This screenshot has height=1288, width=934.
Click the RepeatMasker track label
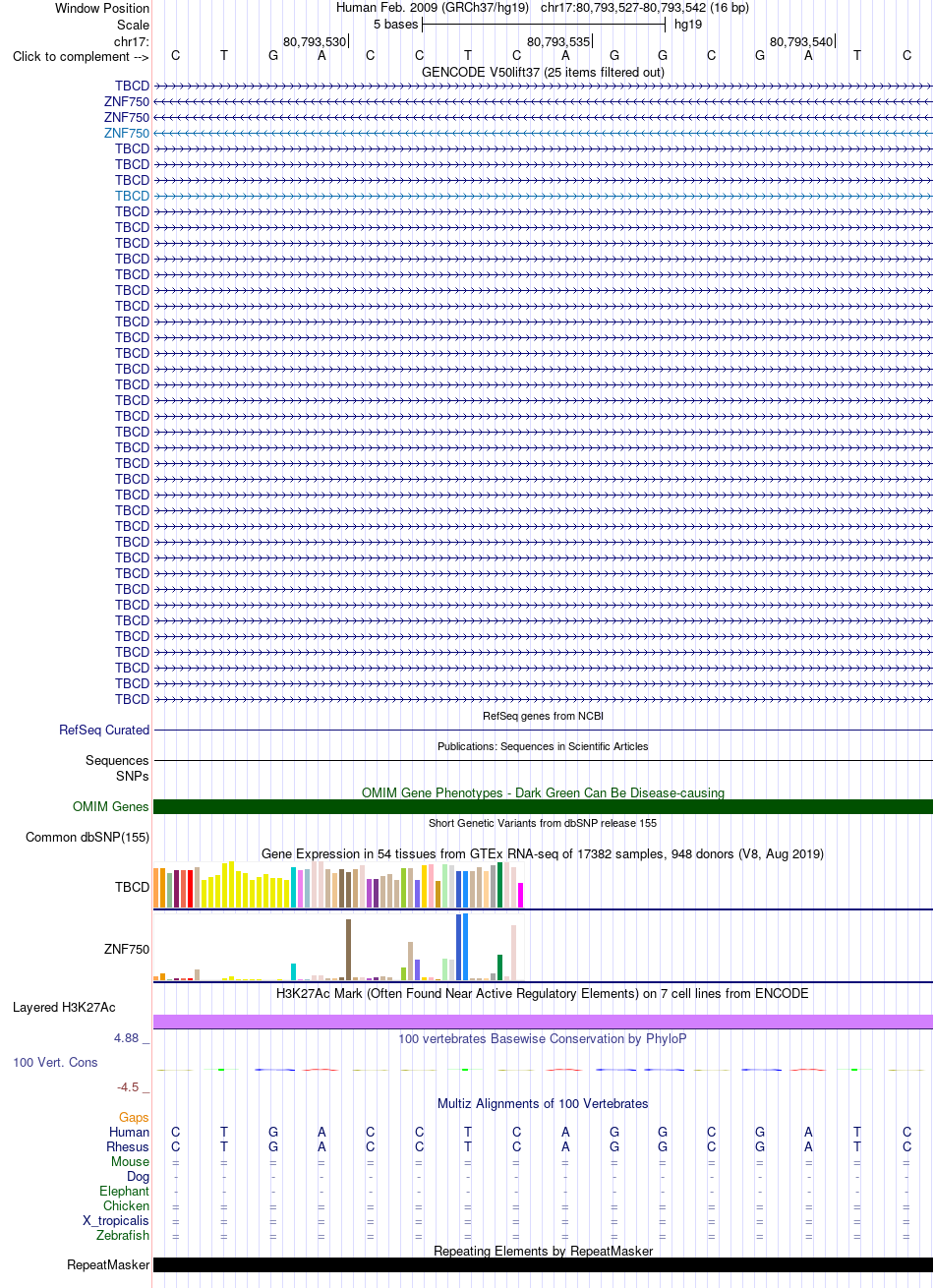(x=108, y=1265)
